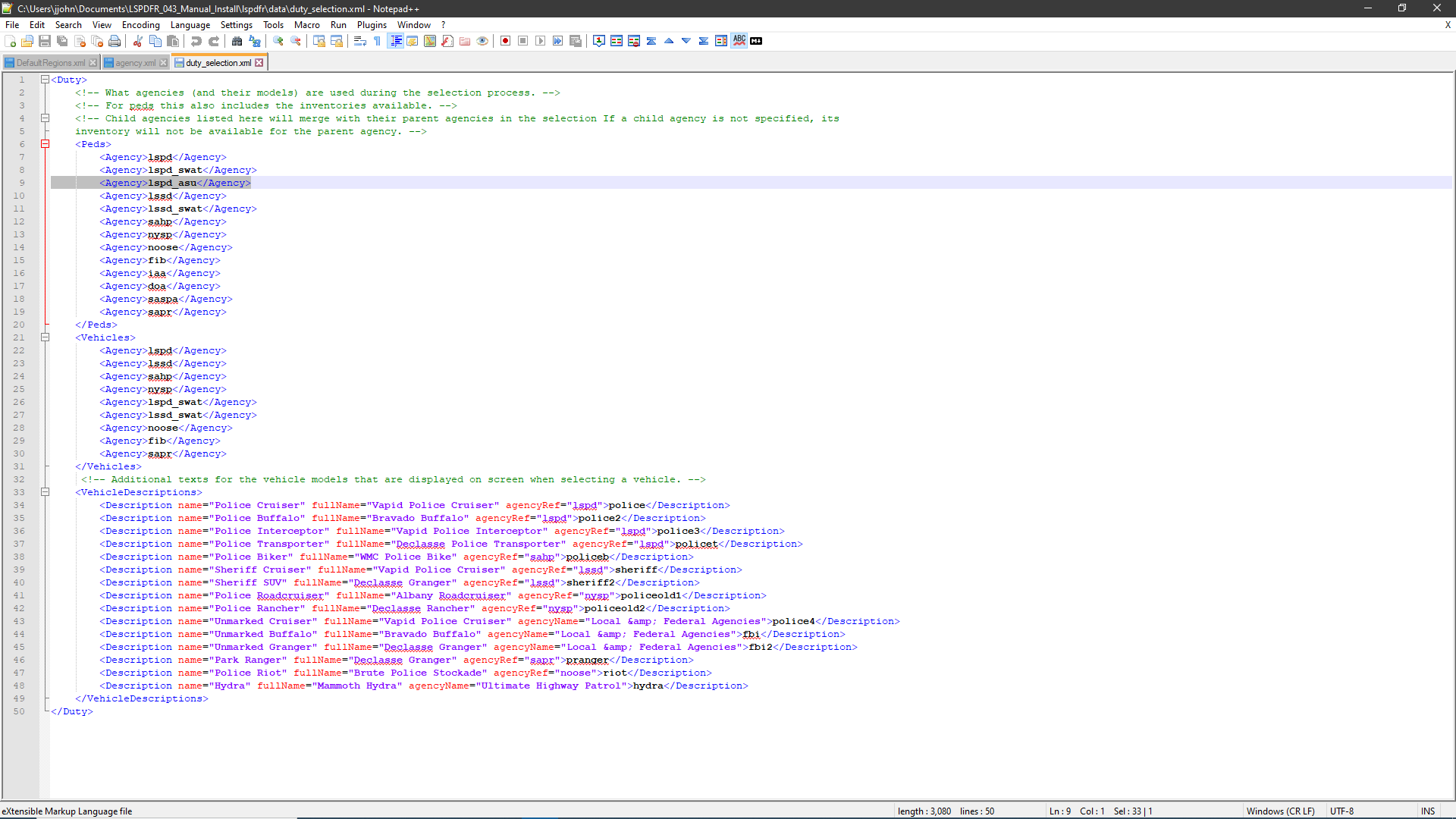Collapse the Duty root fold marker
The image size is (1456, 819).
45,80
